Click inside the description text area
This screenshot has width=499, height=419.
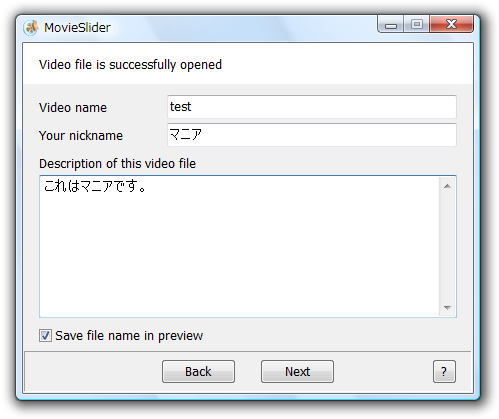(239, 246)
